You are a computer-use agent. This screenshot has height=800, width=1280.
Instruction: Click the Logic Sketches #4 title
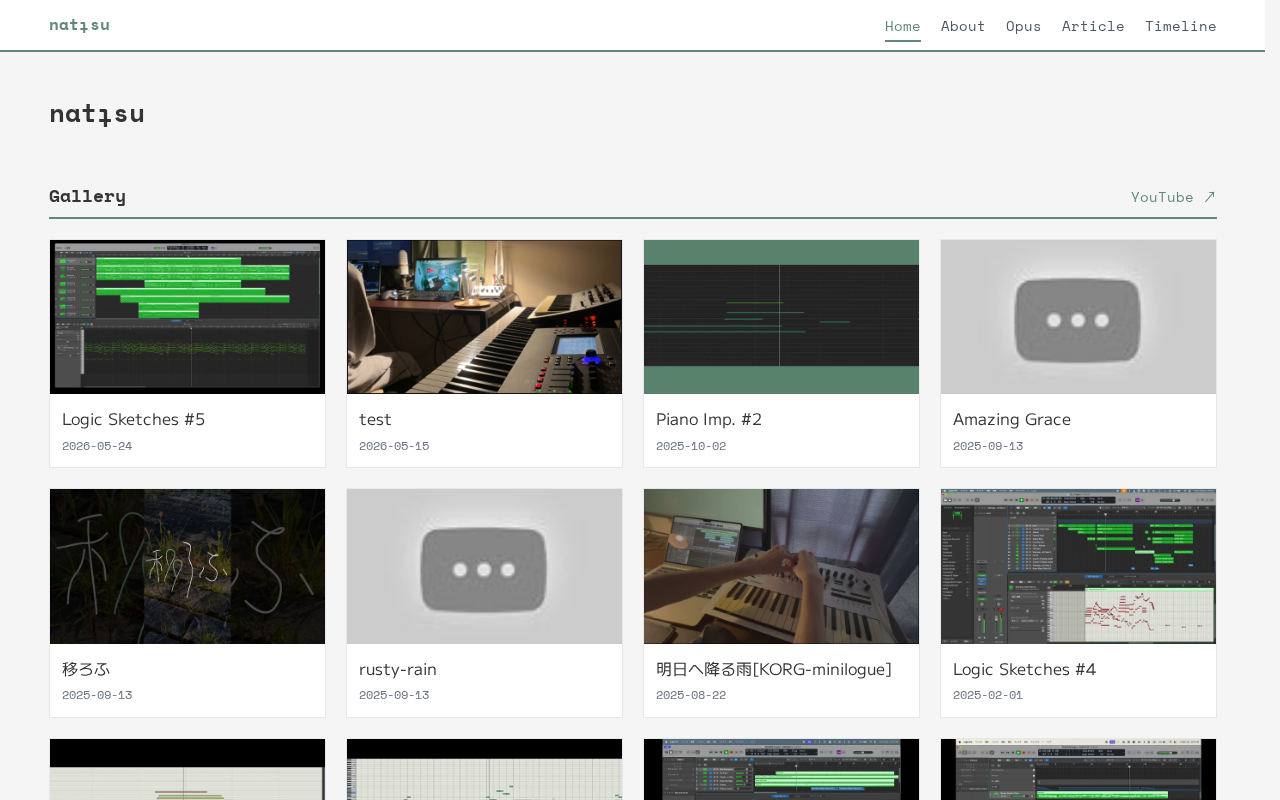tap(1024, 669)
